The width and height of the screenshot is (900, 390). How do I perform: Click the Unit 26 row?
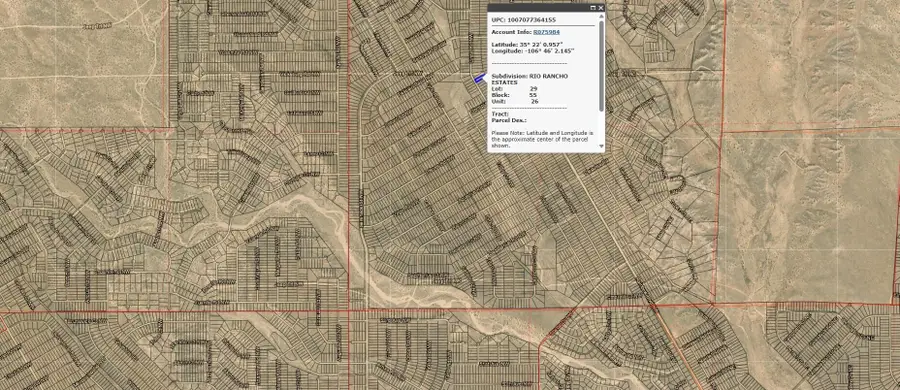tap(514, 101)
